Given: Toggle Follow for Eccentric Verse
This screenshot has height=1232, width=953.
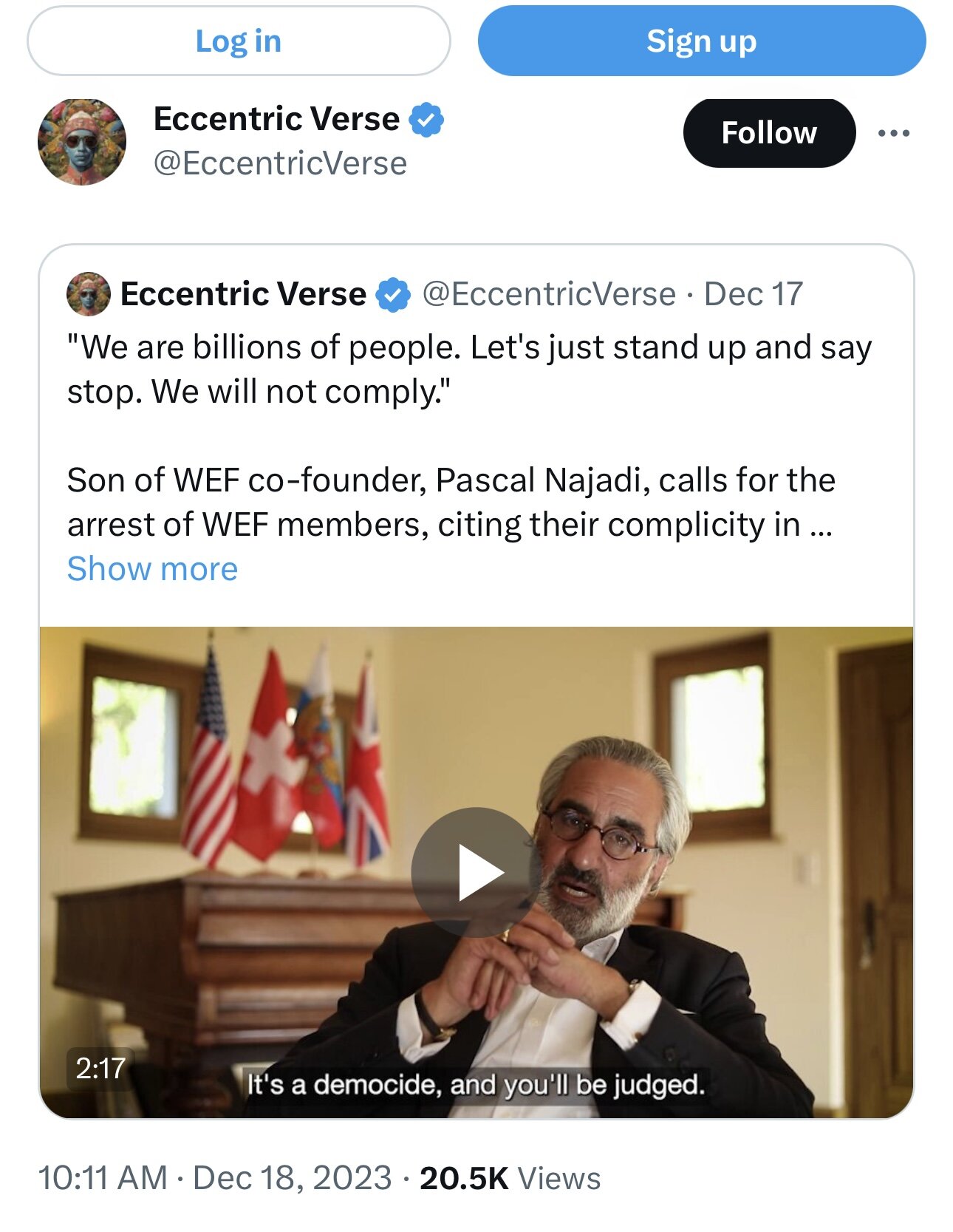Looking at the screenshot, I should 769,133.
